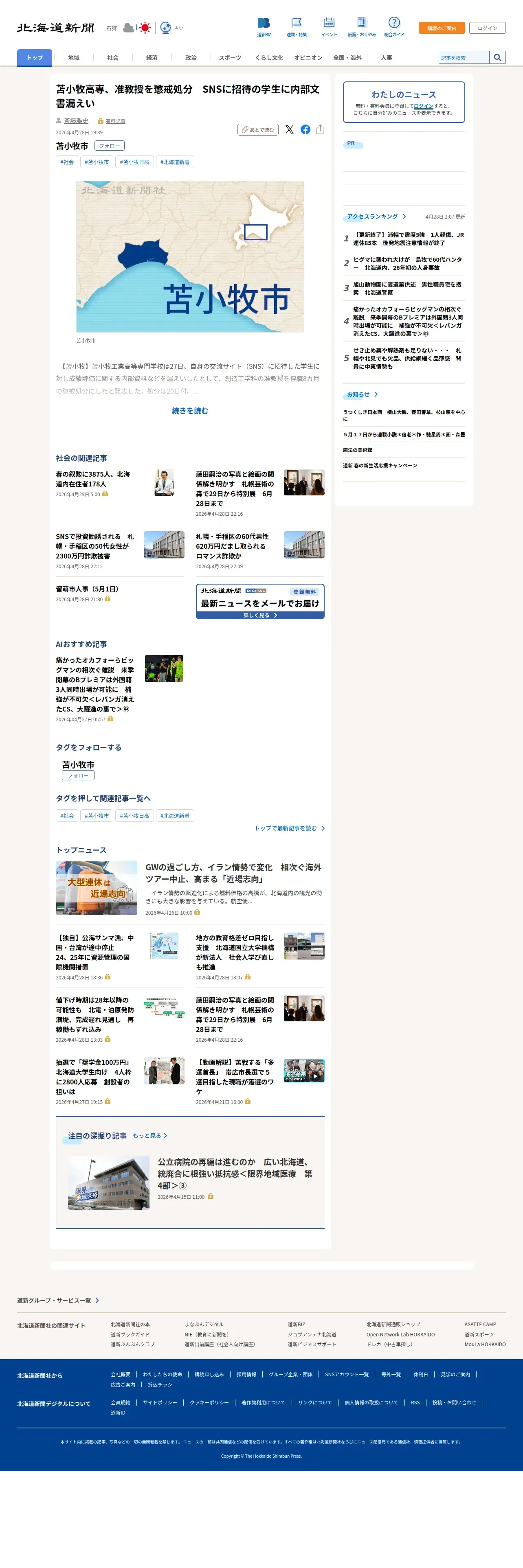Click the orange 購読のご案内 button
Image resolution: width=523 pixels, height=1568 pixels.
click(x=442, y=28)
